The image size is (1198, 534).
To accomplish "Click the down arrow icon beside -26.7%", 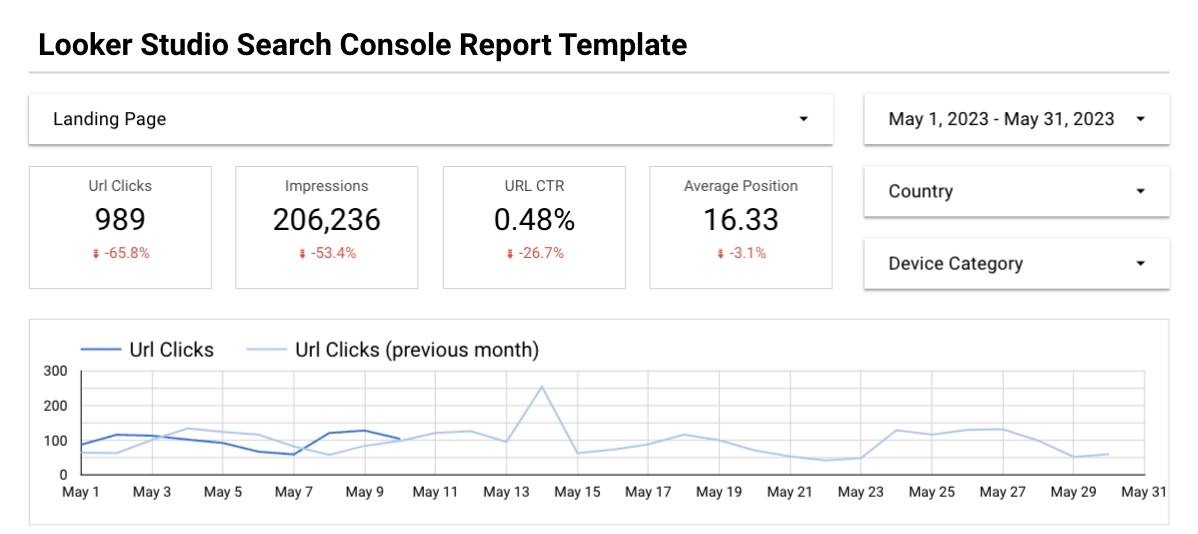I will pyautogui.click(x=510, y=254).
